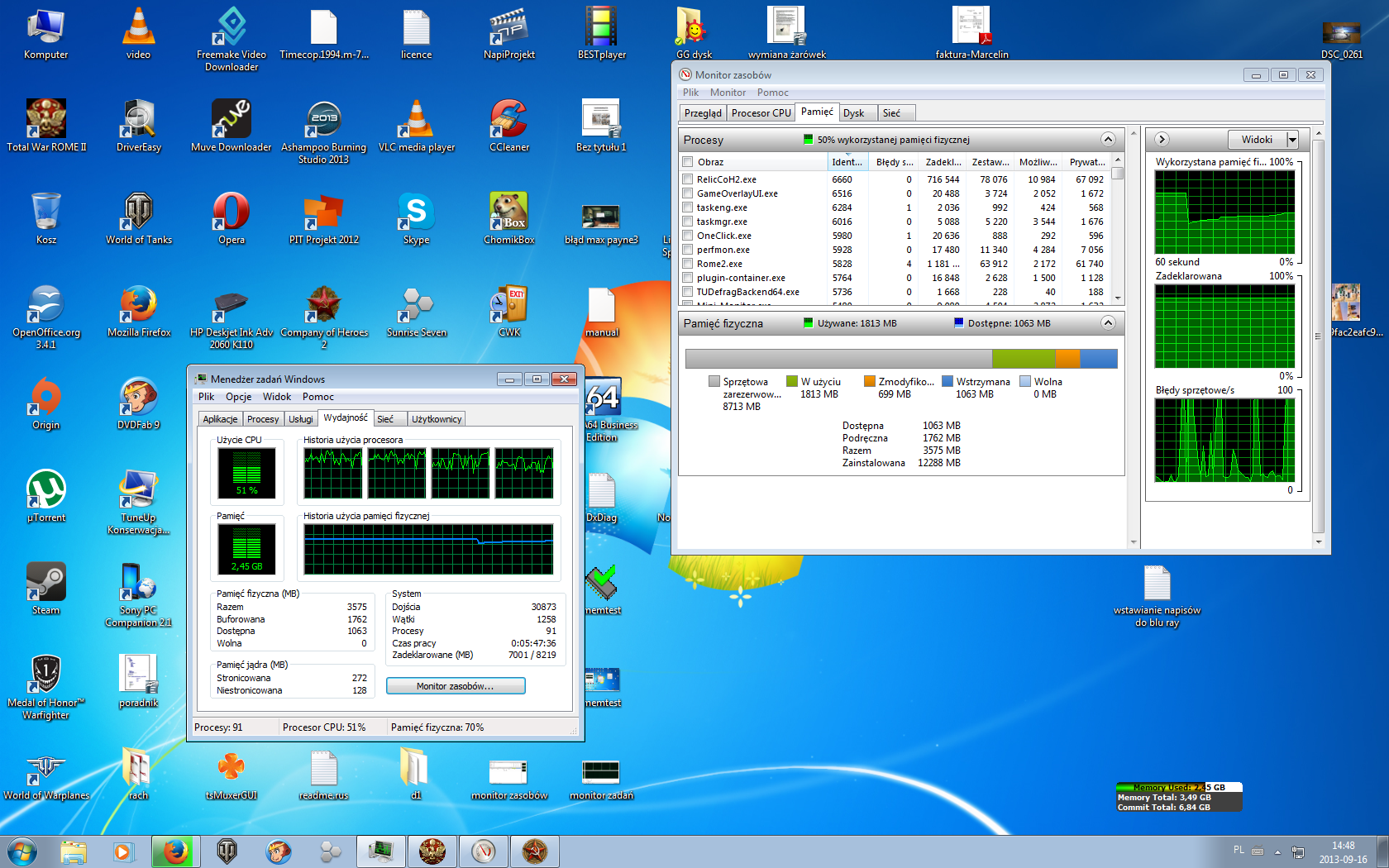Image resolution: width=1389 pixels, height=868 pixels.
Task: Select the Opera desktop shortcut
Action: coord(231,219)
